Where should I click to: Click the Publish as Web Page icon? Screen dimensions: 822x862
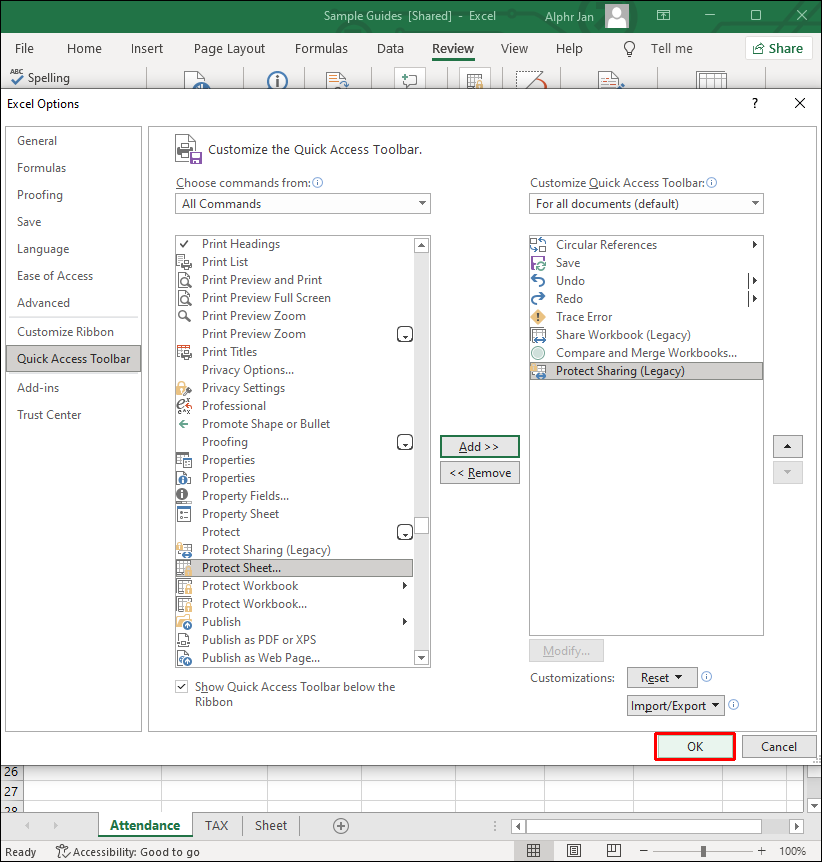point(184,658)
